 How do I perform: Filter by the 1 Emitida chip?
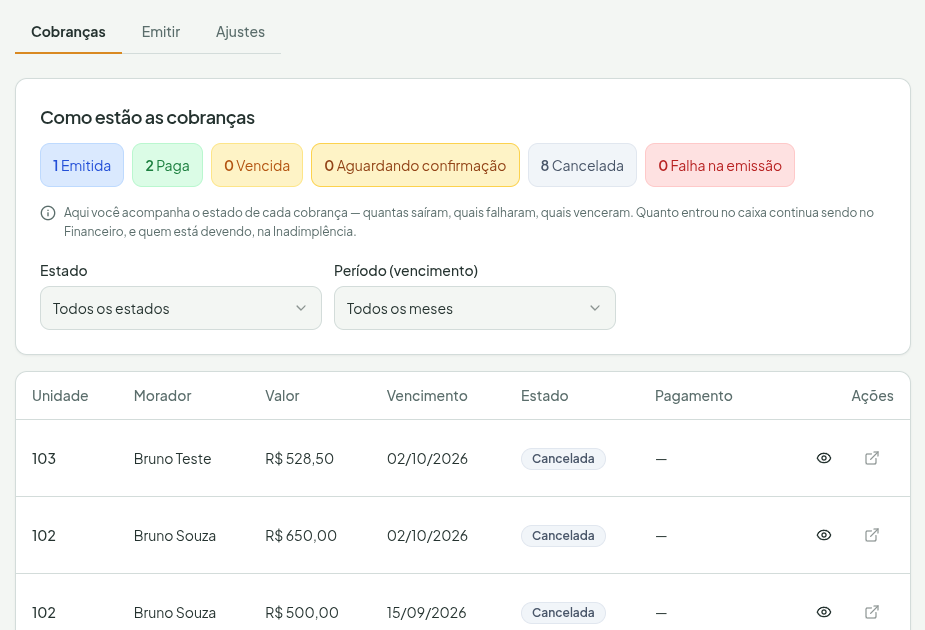tap(82, 165)
